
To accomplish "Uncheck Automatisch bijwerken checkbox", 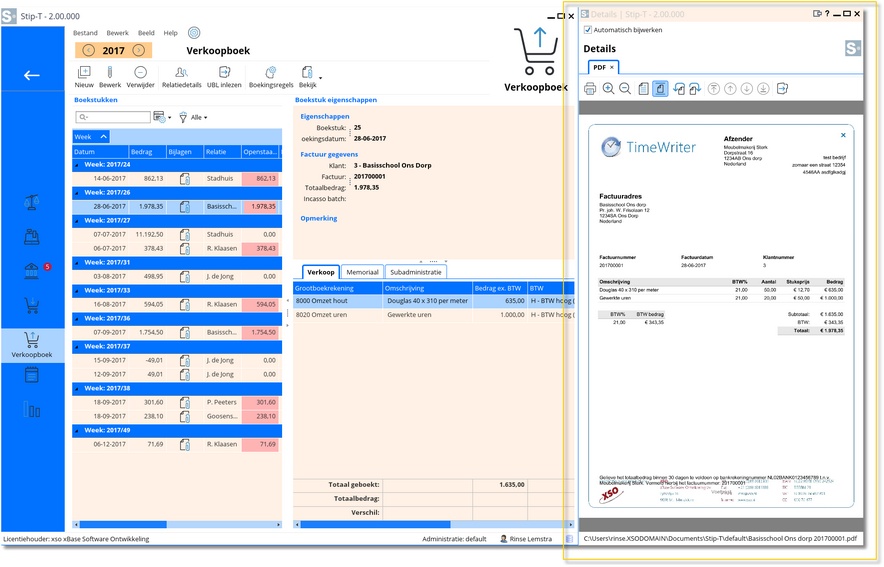I will tap(588, 30).
